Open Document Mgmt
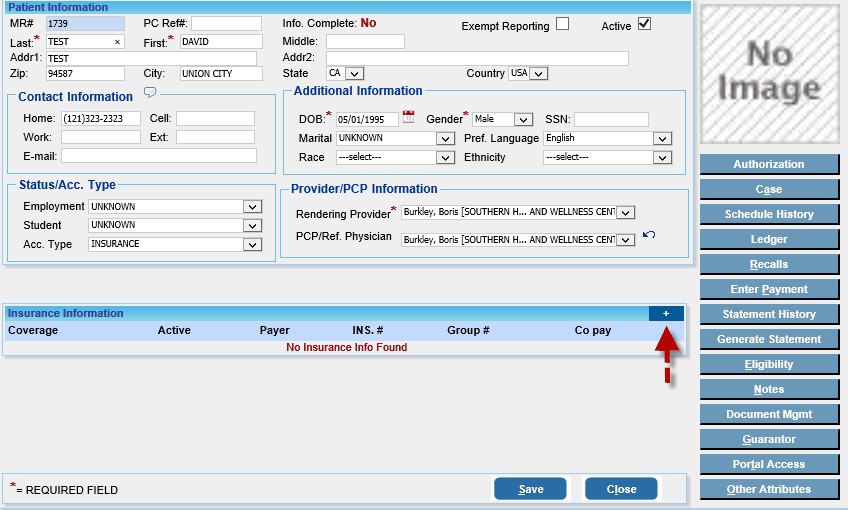Image resolution: width=848 pixels, height=510 pixels. [x=768, y=414]
